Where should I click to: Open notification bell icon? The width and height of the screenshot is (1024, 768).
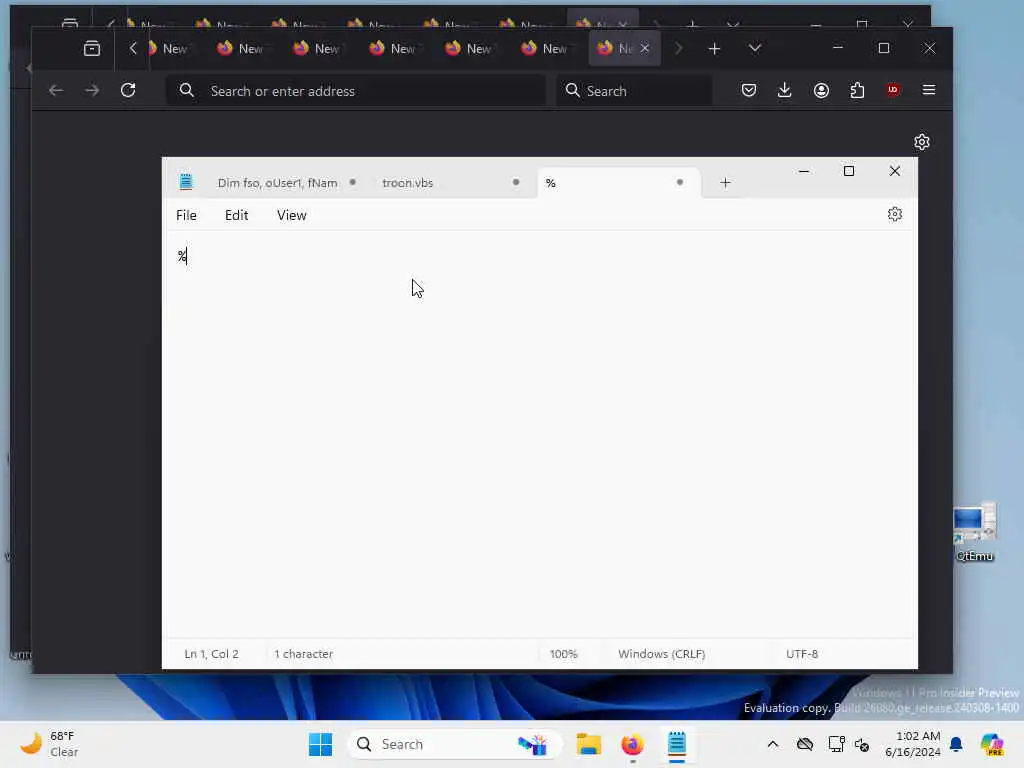(956, 744)
